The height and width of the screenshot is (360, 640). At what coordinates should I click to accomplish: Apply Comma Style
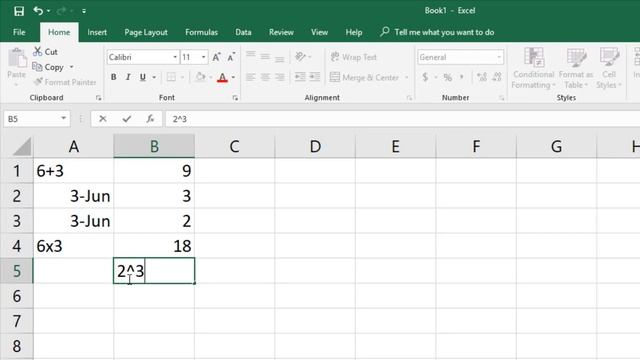462,77
